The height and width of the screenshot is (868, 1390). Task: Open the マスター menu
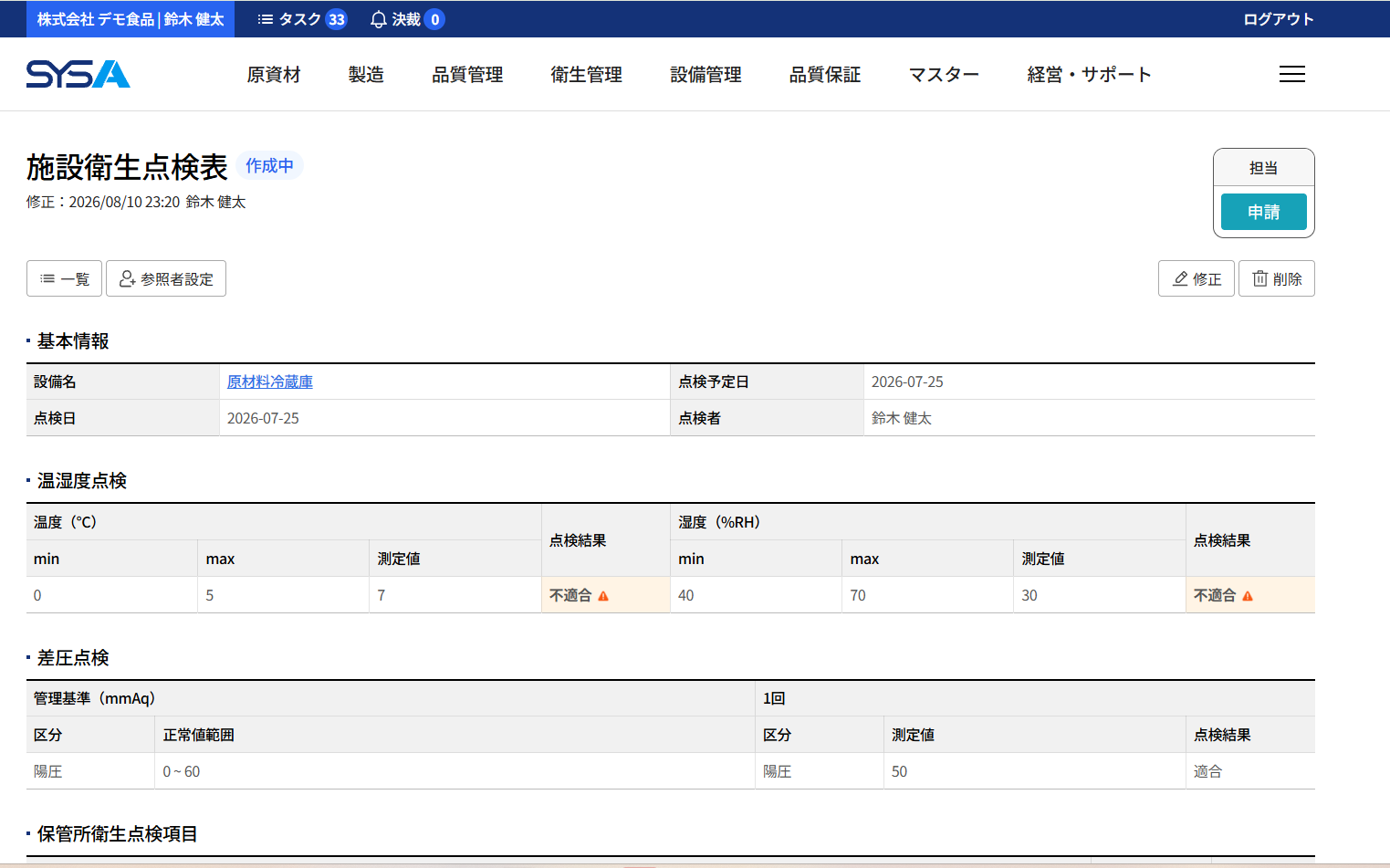coord(944,75)
